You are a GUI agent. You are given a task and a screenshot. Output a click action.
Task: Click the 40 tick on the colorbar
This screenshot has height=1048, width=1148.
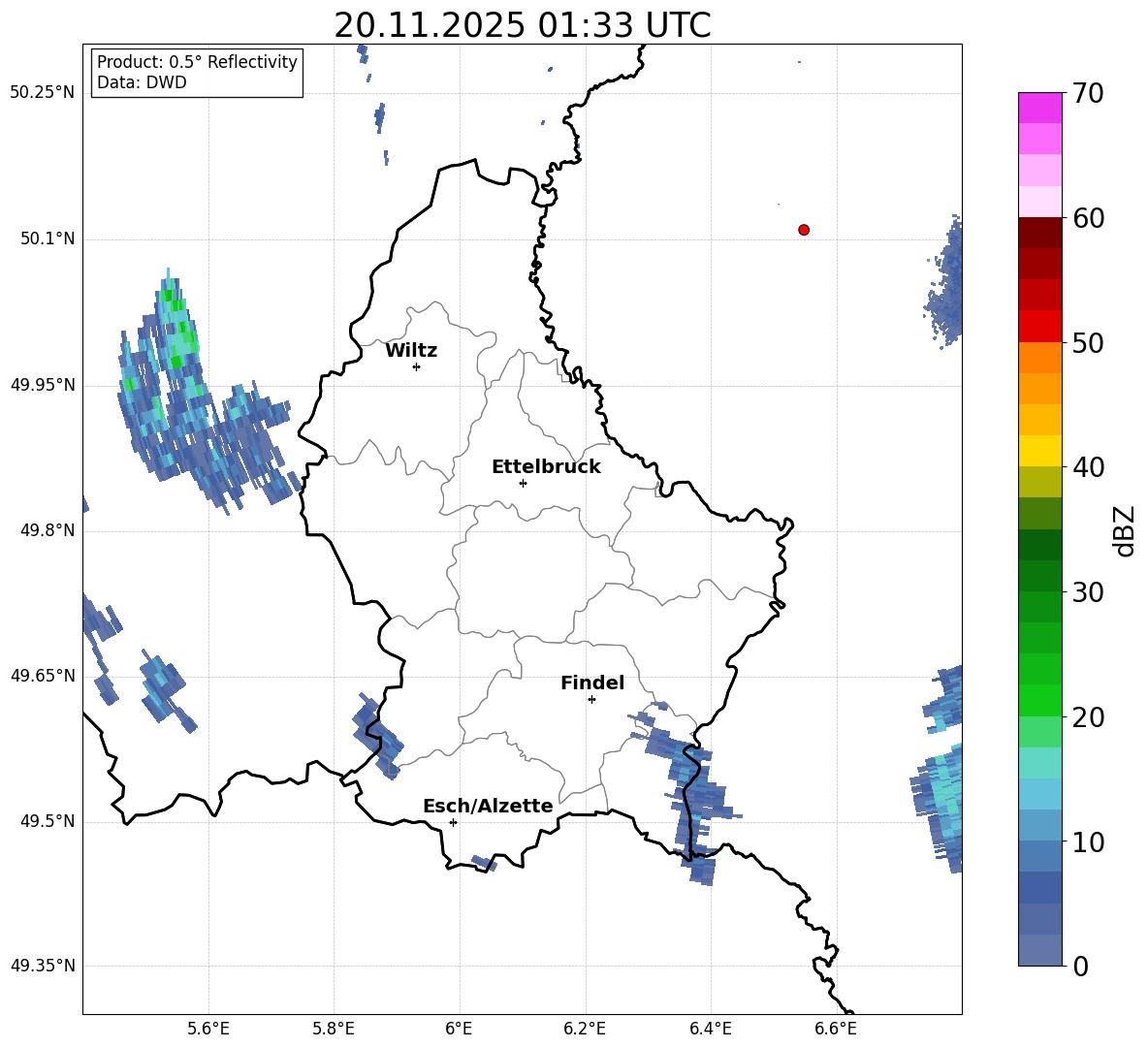pos(1088,467)
